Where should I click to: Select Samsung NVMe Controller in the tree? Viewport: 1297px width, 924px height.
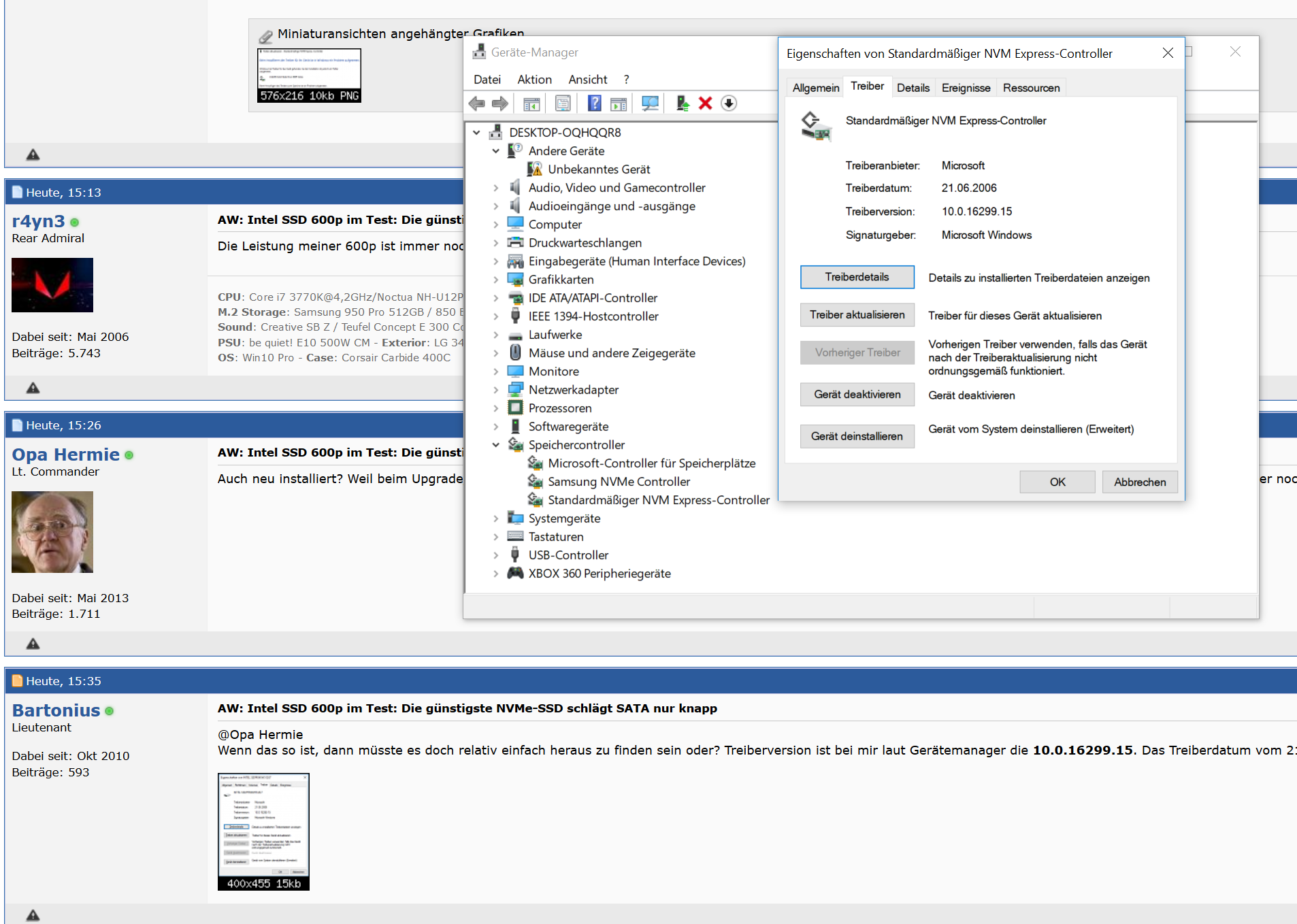click(619, 481)
